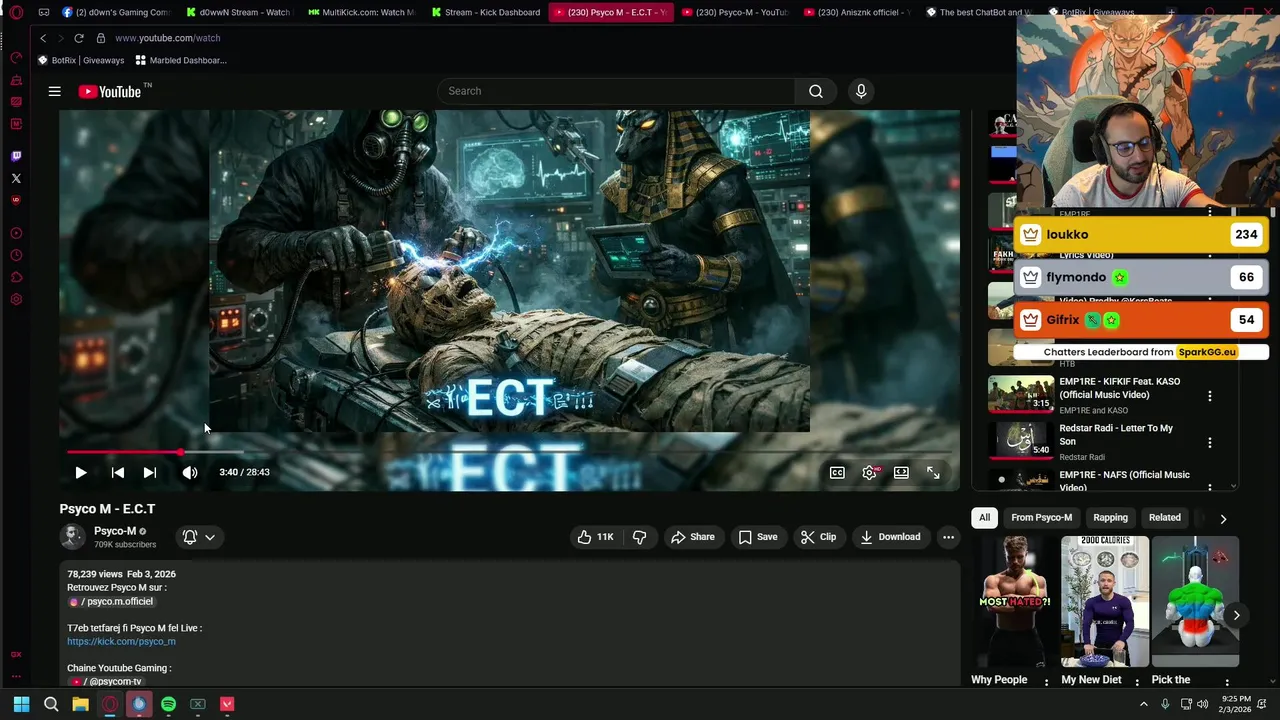The image size is (1280, 720).
Task: Open Opera sidebar history clock icon
Action: click(x=16, y=255)
